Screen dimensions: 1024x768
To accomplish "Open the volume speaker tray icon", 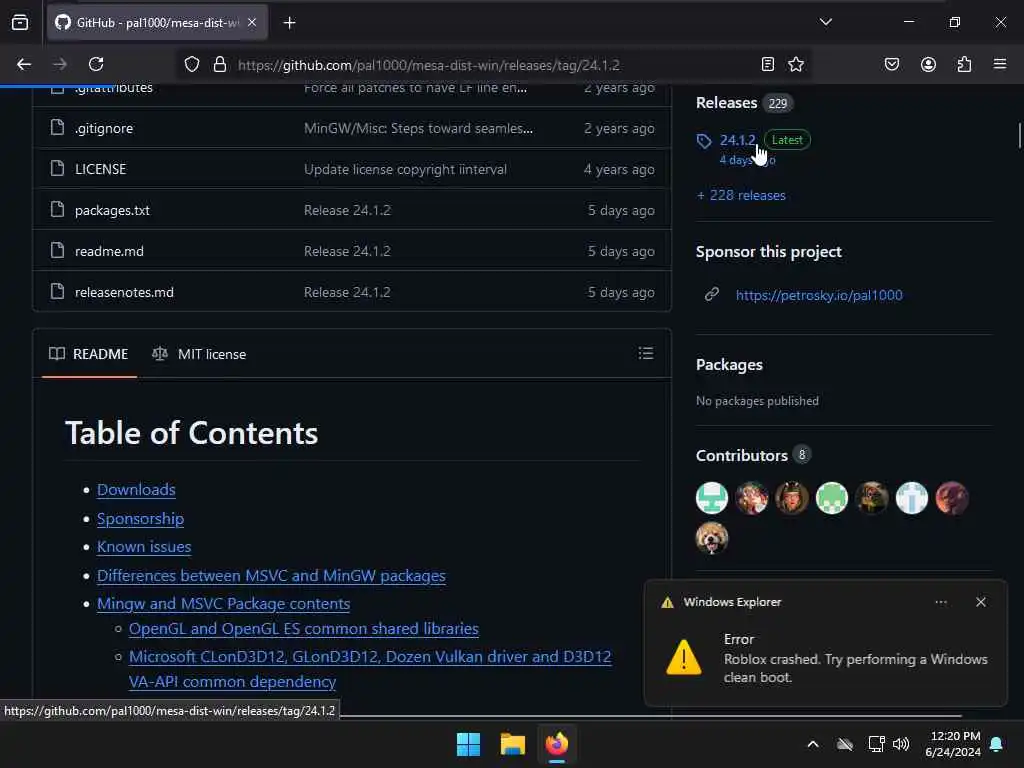I will coord(901,744).
